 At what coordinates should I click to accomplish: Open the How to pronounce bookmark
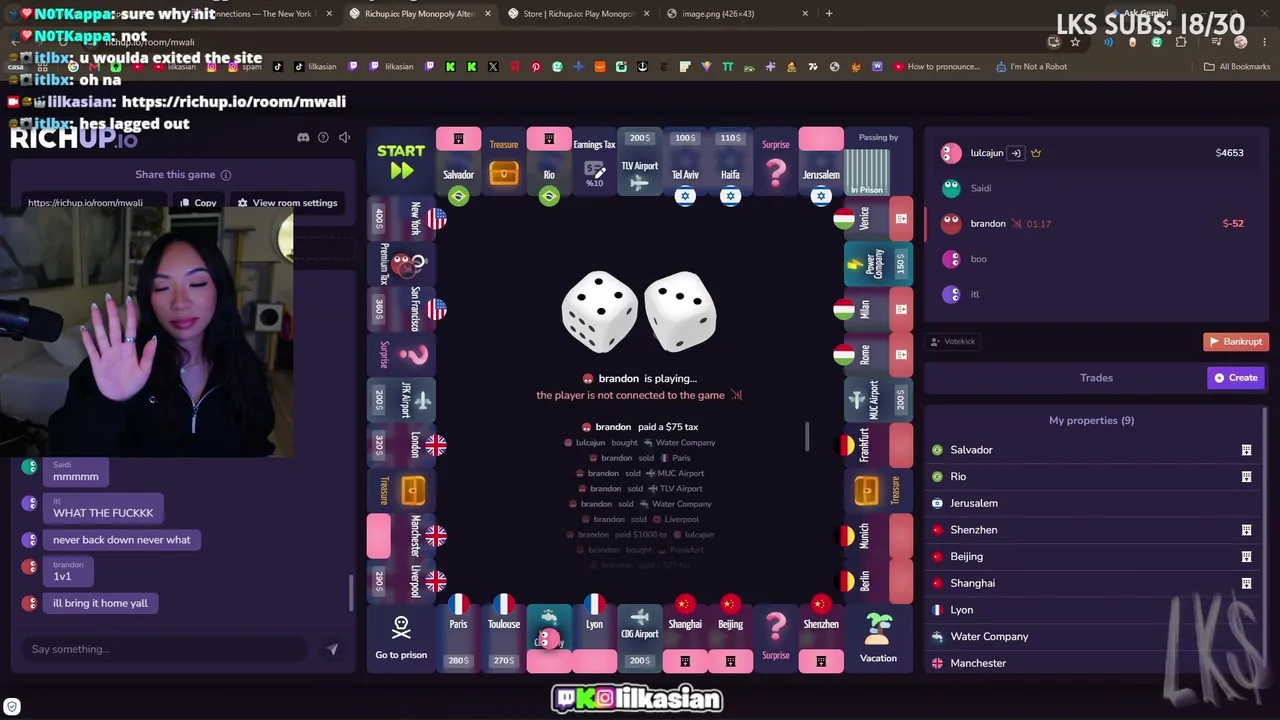tap(936, 67)
